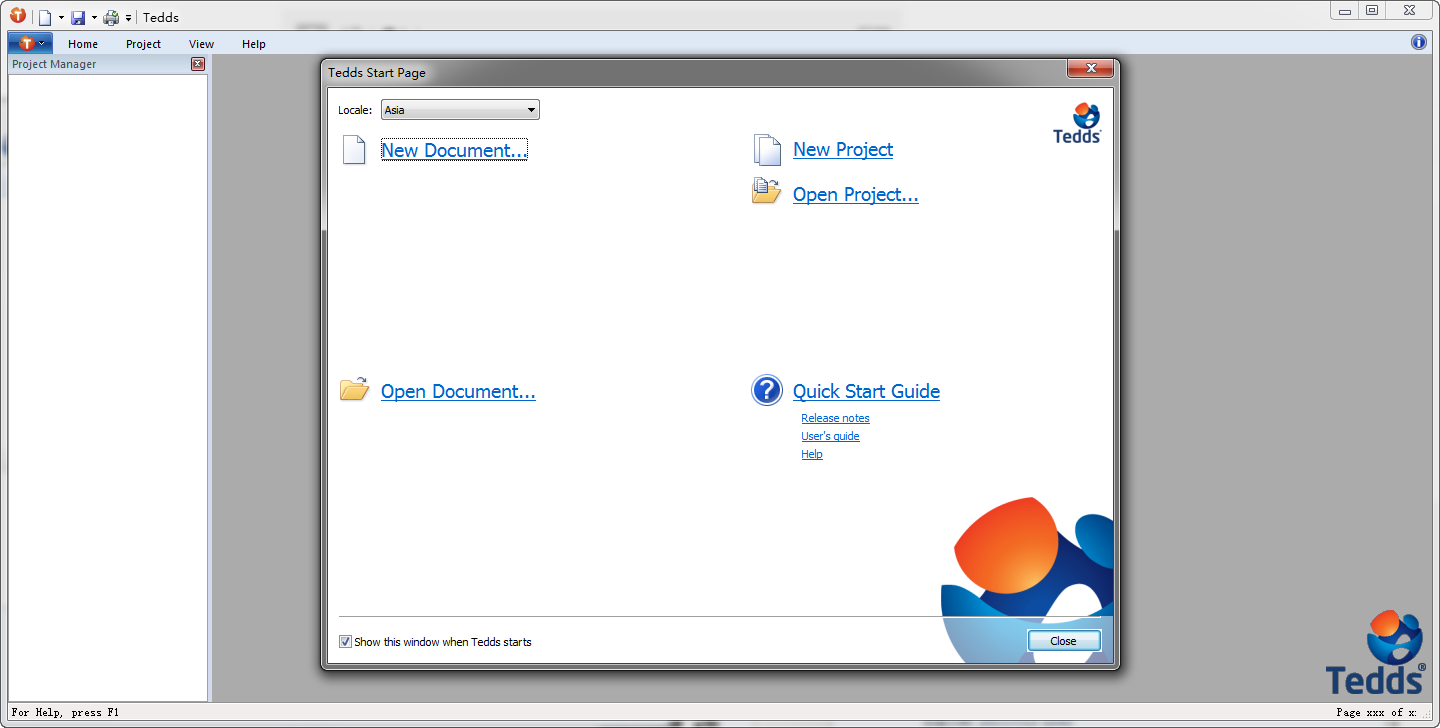Minimize the main Tedds window
This screenshot has width=1440, height=728.
point(1345,11)
